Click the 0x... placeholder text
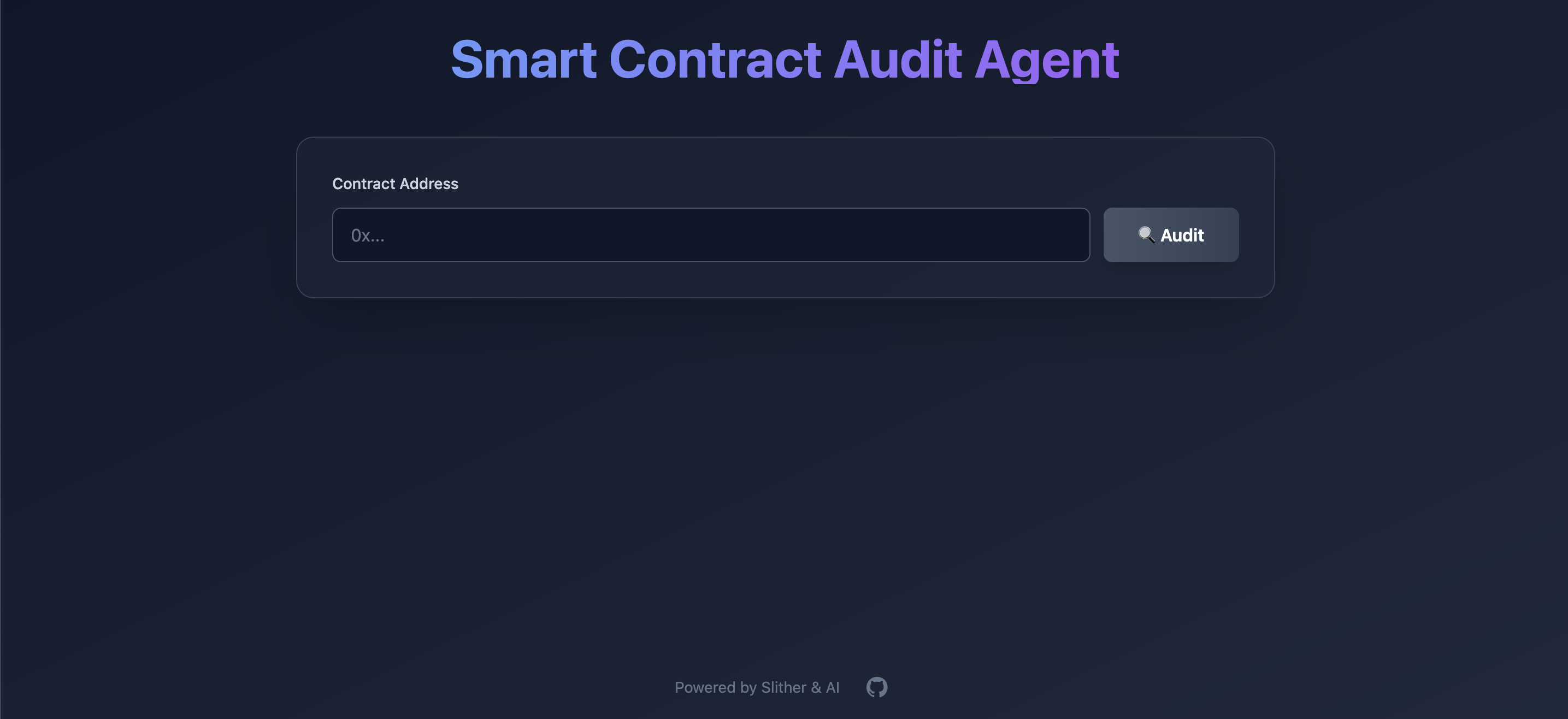This screenshot has height=719, width=1568. pyautogui.click(x=368, y=235)
